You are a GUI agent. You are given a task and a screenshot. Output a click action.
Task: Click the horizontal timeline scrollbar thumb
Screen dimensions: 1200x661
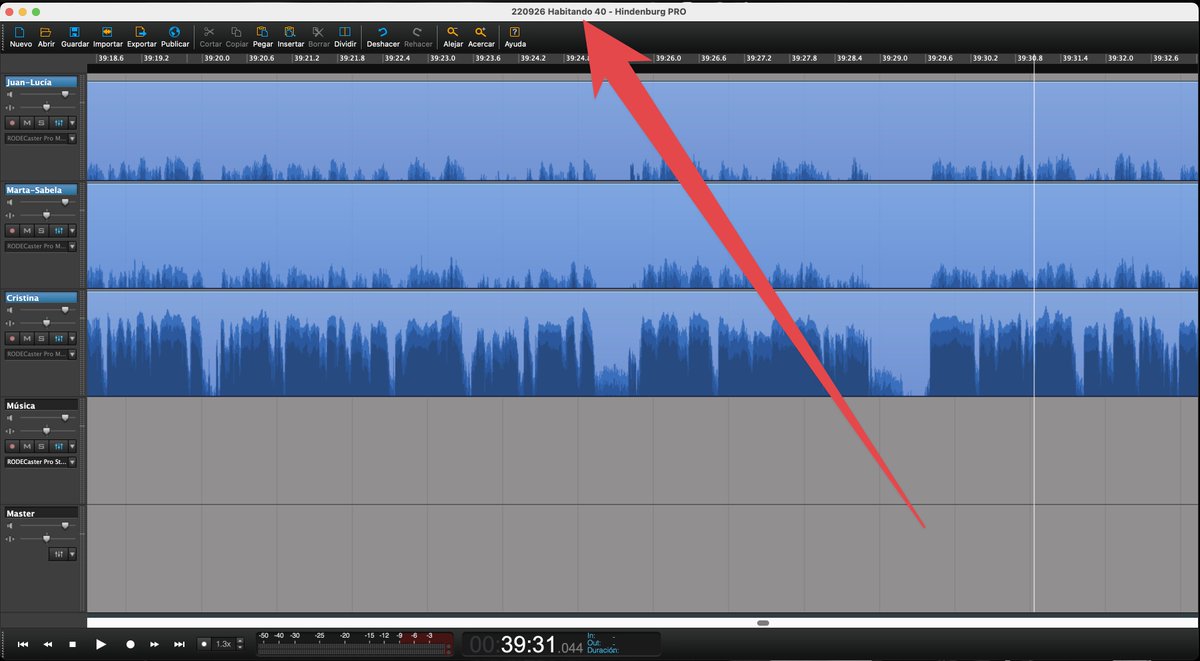[x=762, y=622]
